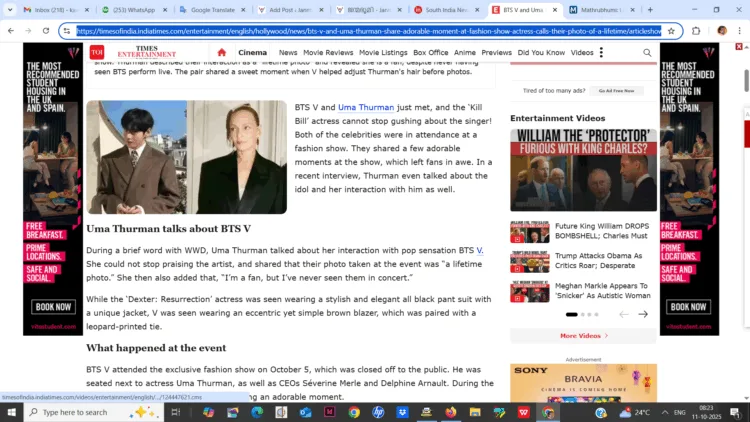Select Box Office in the navigation menu
Screen dimensions: 750x422
430,52
